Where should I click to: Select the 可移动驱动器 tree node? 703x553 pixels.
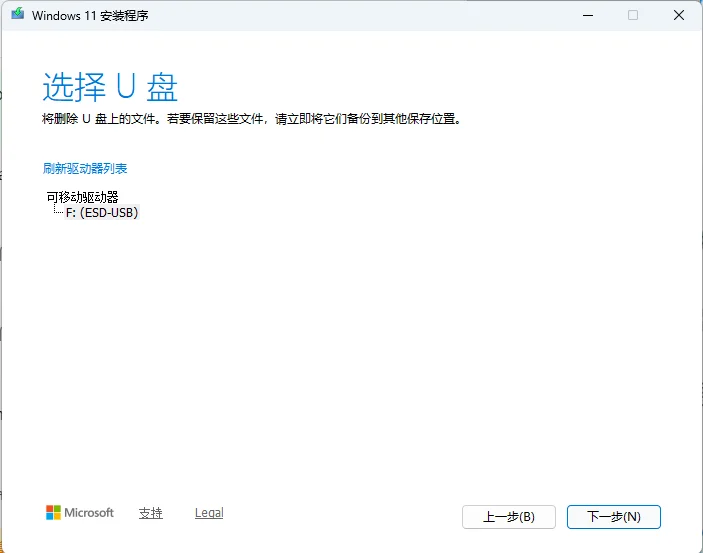pos(82,197)
